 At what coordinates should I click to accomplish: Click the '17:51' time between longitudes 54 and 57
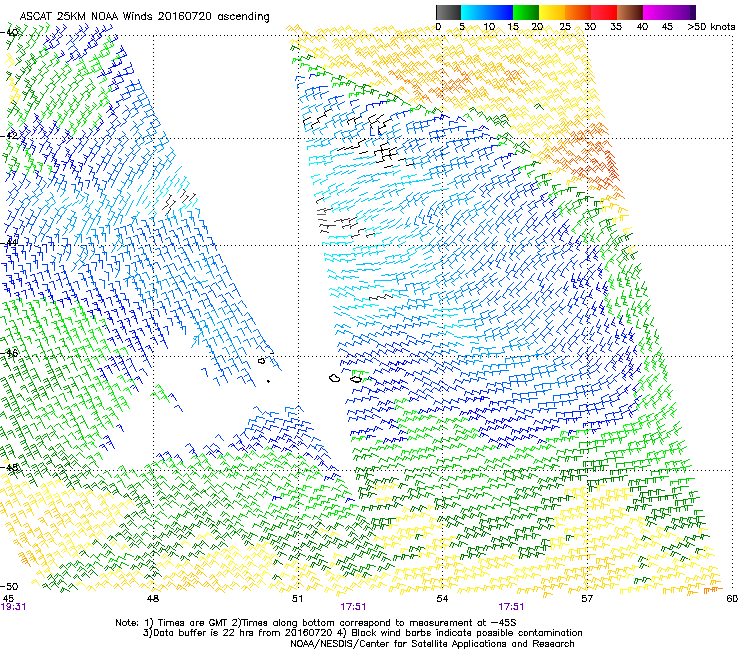(511, 607)
